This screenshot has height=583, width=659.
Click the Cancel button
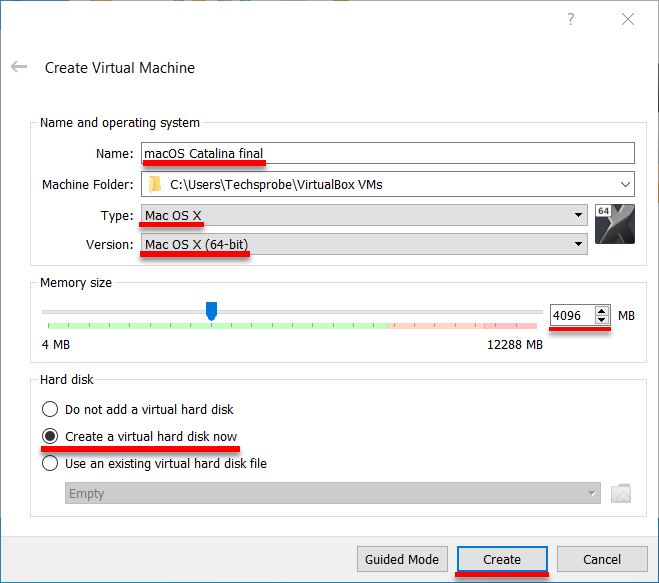pos(602,559)
